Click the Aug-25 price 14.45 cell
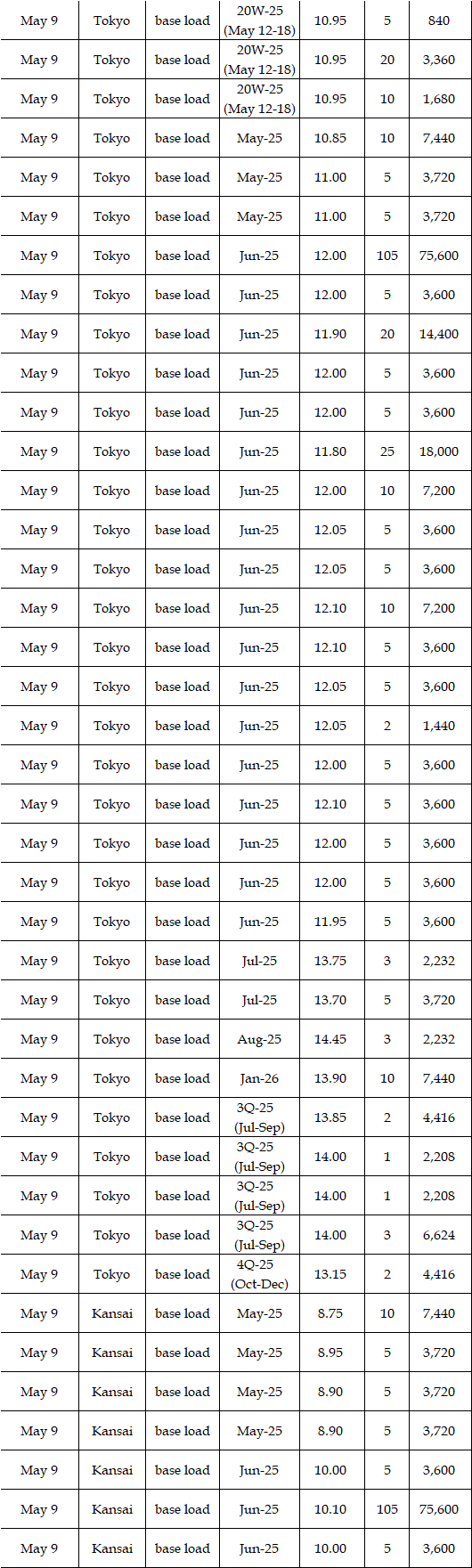This screenshot has width=472, height=1568. tap(330, 1039)
